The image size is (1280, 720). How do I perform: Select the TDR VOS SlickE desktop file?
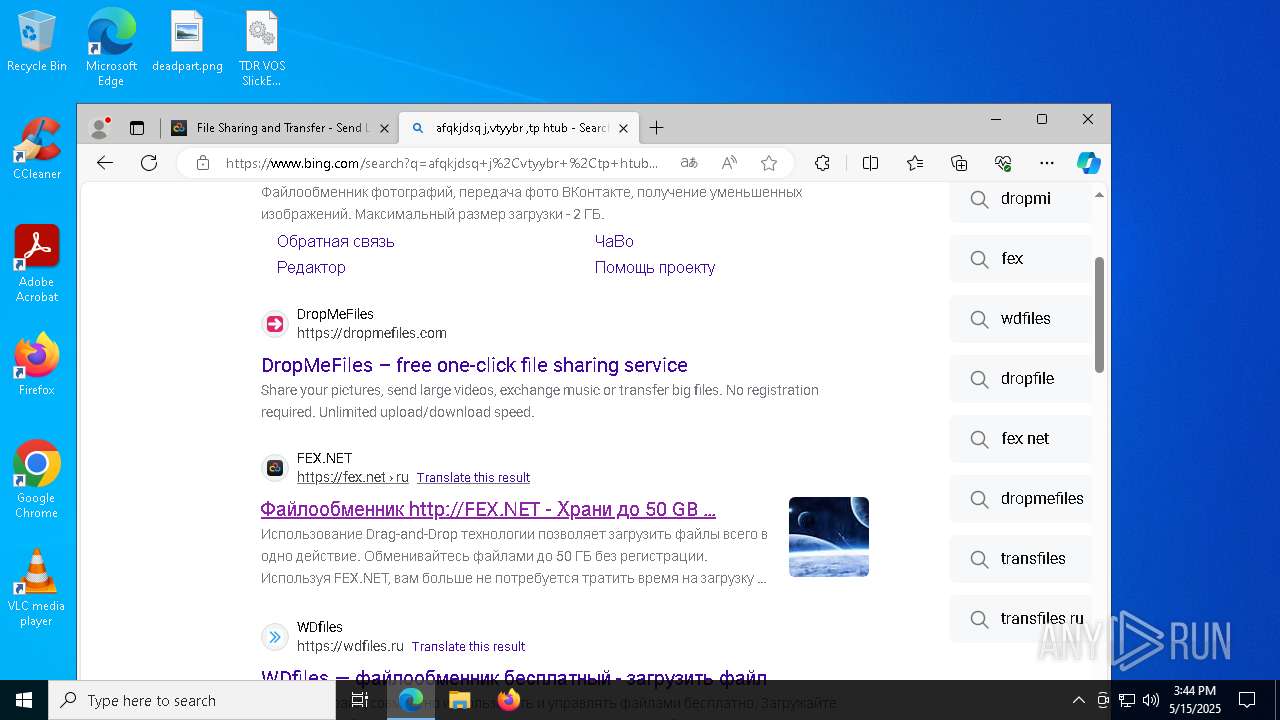262,49
